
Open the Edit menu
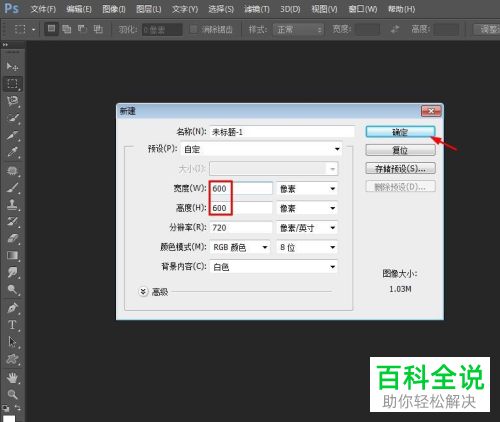point(79,9)
